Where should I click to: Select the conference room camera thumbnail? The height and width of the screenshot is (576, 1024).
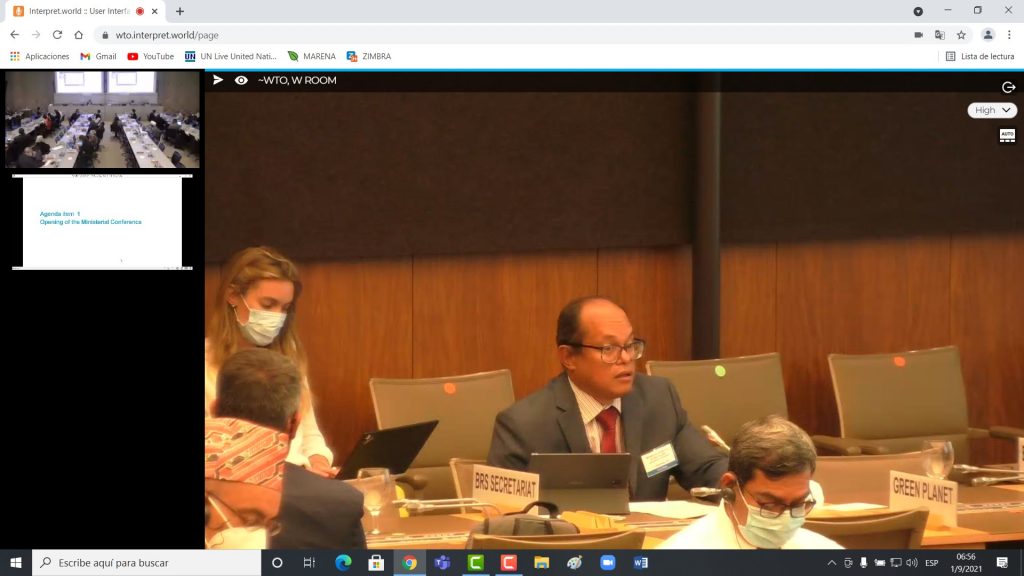tap(102, 120)
